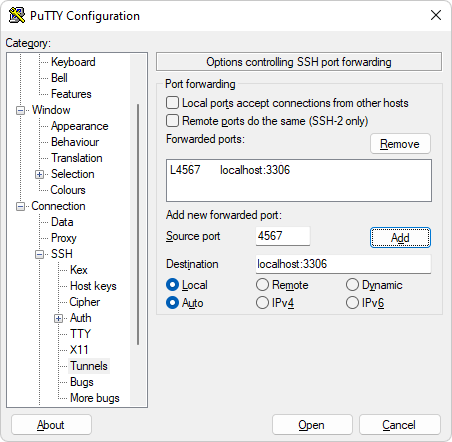
Task: Open the Translation category
Action: [x=77, y=158]
